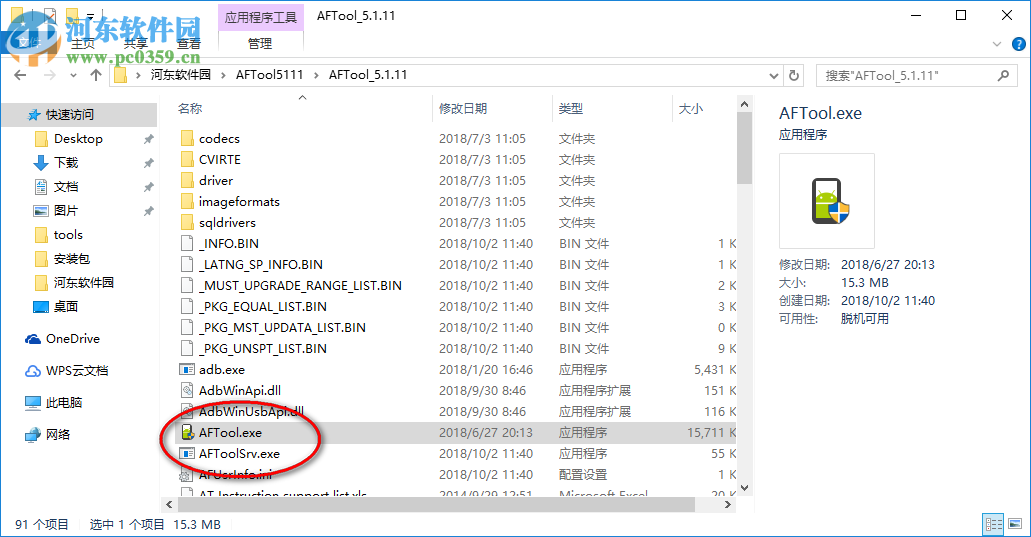Sort by the 类型 column header

[x=571, y=108]
